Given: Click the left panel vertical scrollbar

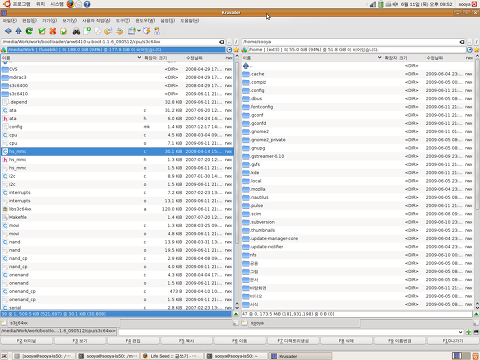Looking at the screenshot, I should point(237,182).
